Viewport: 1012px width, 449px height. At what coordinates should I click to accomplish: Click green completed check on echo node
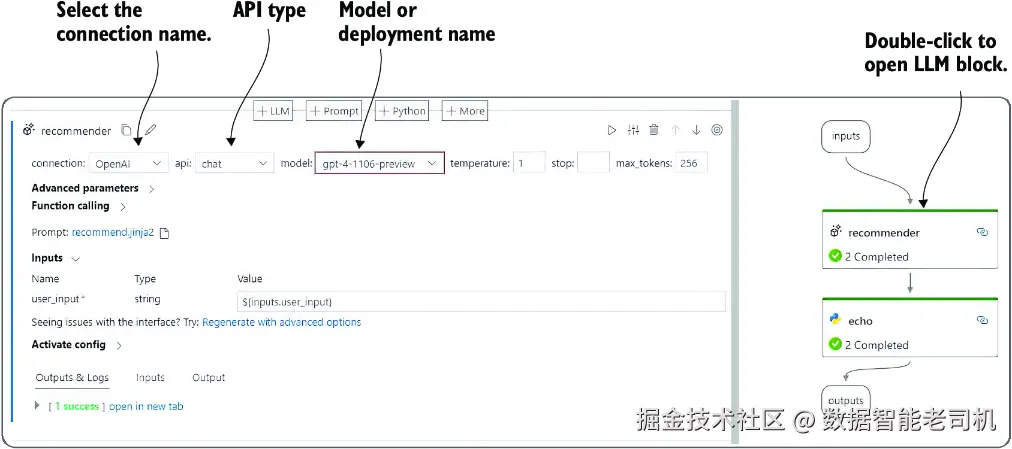pyautogui.click(x=835, y=344)
